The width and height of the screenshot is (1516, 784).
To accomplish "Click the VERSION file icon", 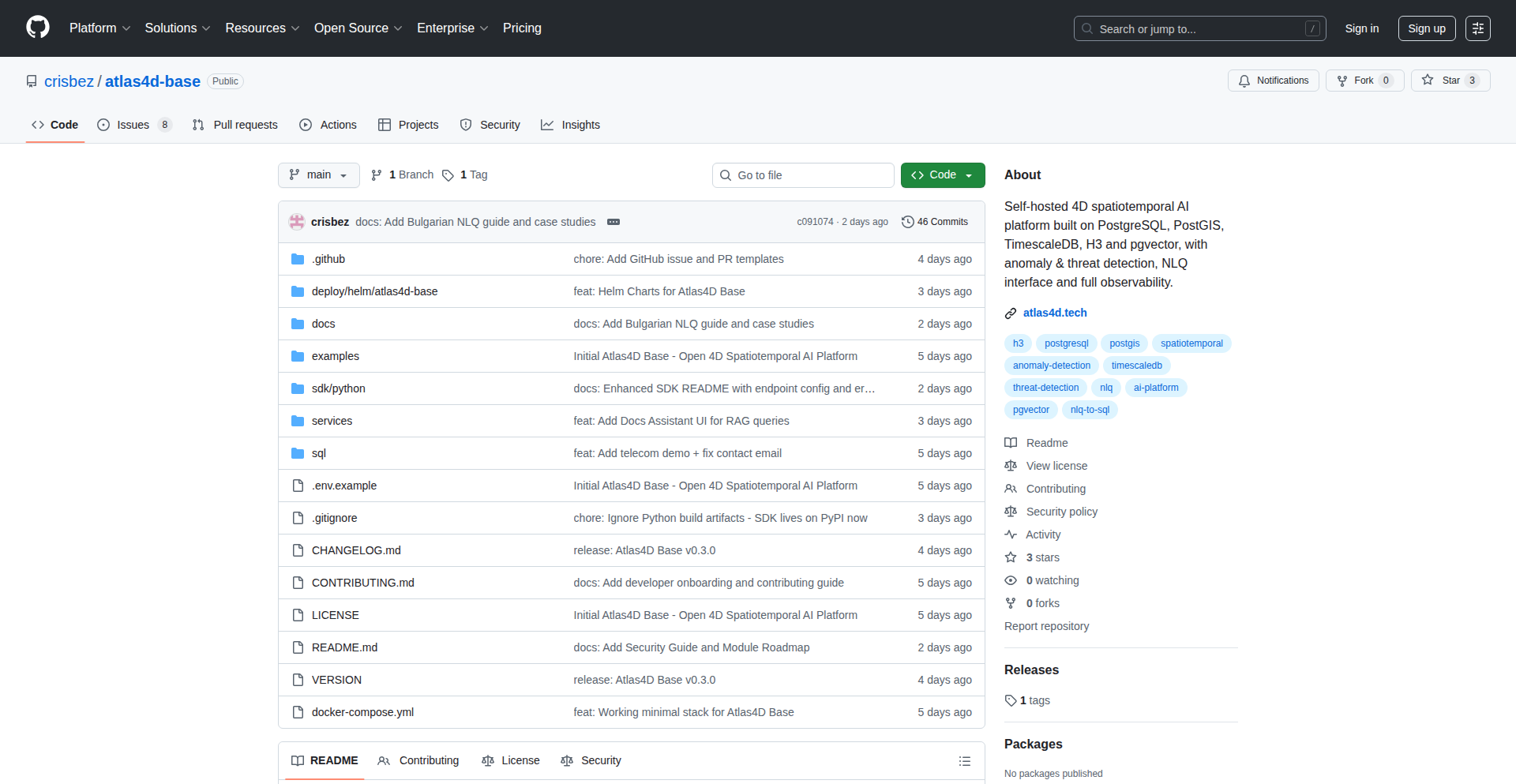I will [298, 680].
